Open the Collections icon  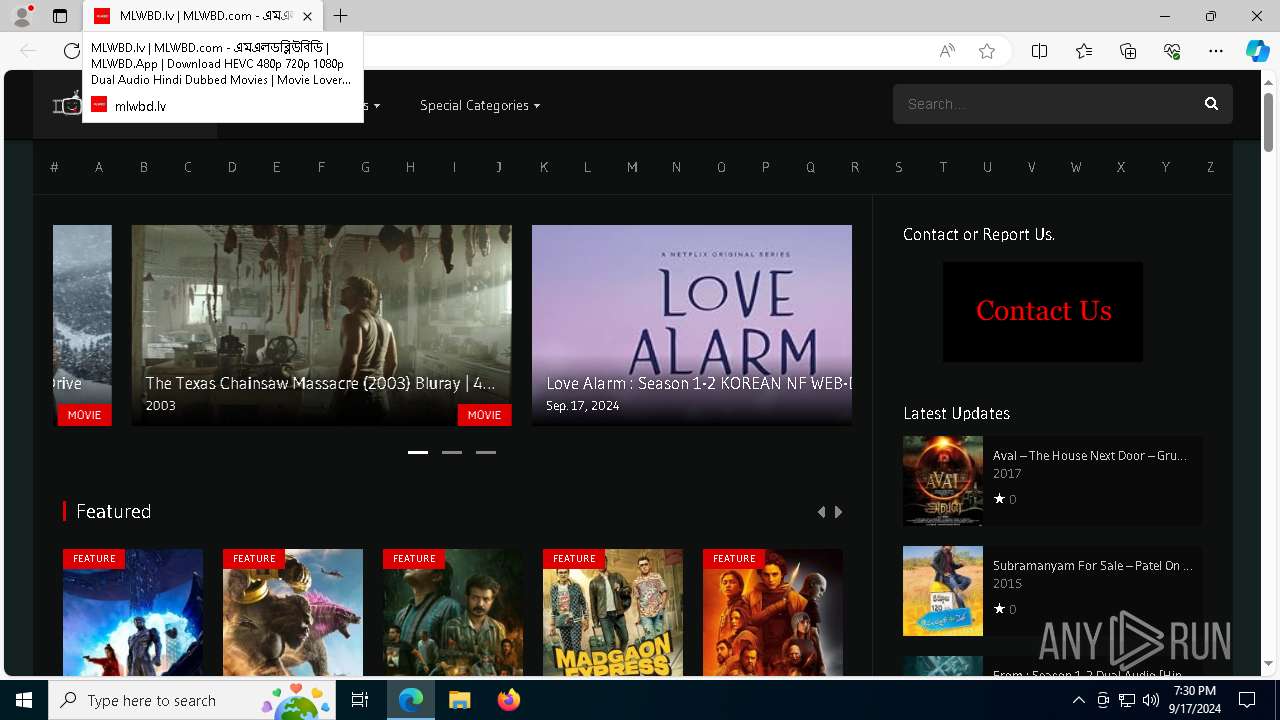(1128, 51)
